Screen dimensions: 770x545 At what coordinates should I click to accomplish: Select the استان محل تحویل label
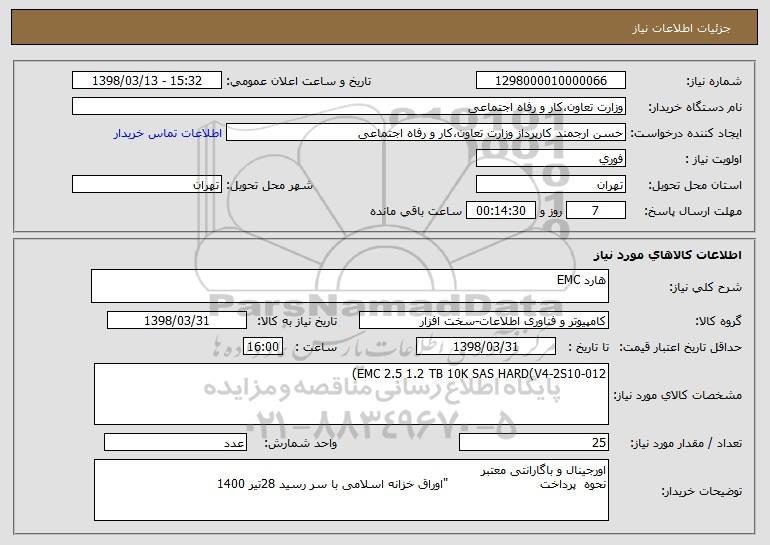pyautogui.click(x=695, y=185)
